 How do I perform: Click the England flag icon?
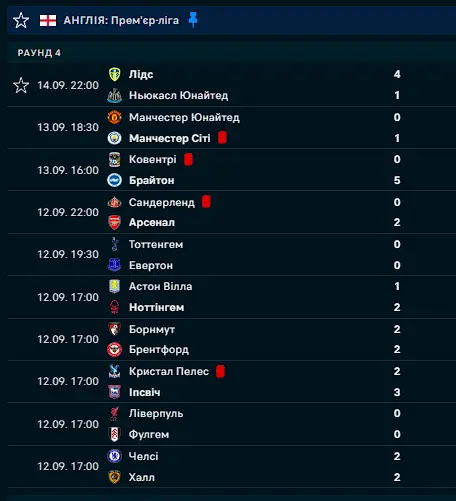tap(48, 20)
